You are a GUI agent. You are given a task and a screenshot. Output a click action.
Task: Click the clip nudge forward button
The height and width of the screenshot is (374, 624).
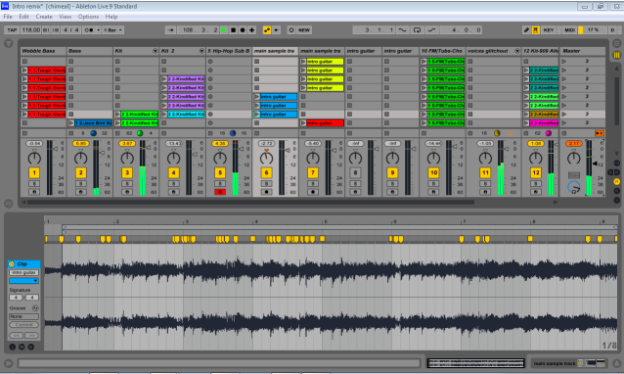(x=32, y=335)
